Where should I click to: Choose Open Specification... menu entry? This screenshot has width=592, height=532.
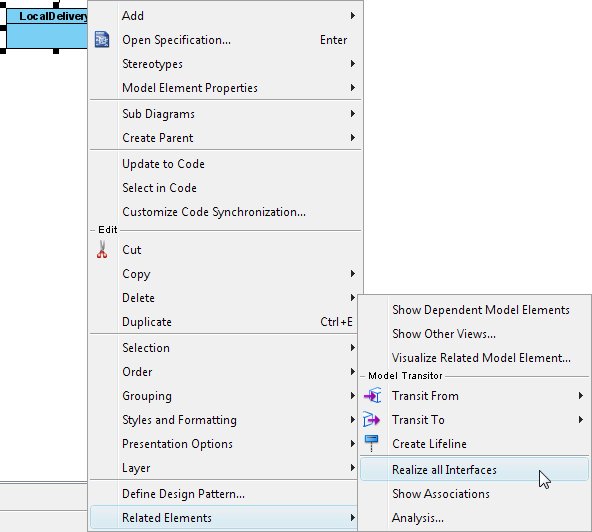225,40
